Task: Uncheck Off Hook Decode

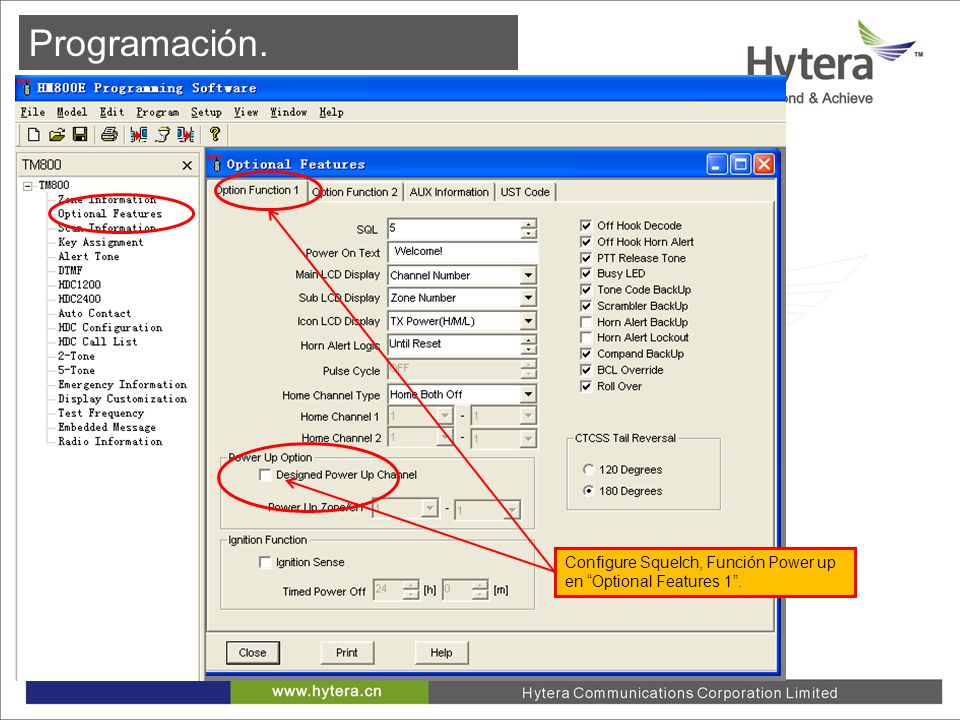Action: tap(586, 225)
